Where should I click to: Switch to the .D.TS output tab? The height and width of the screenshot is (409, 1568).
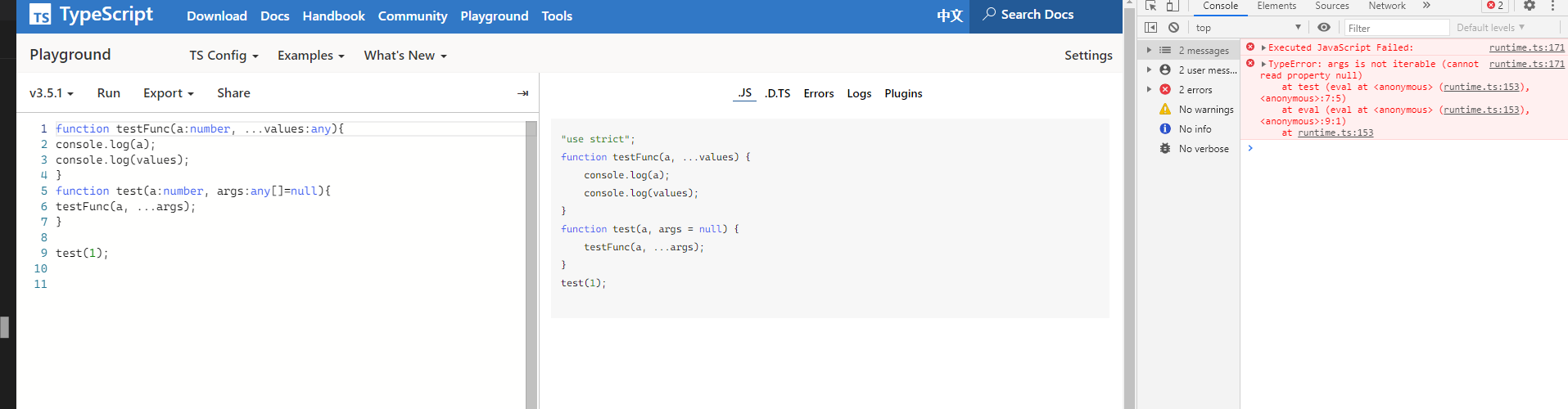pos(778,93)
